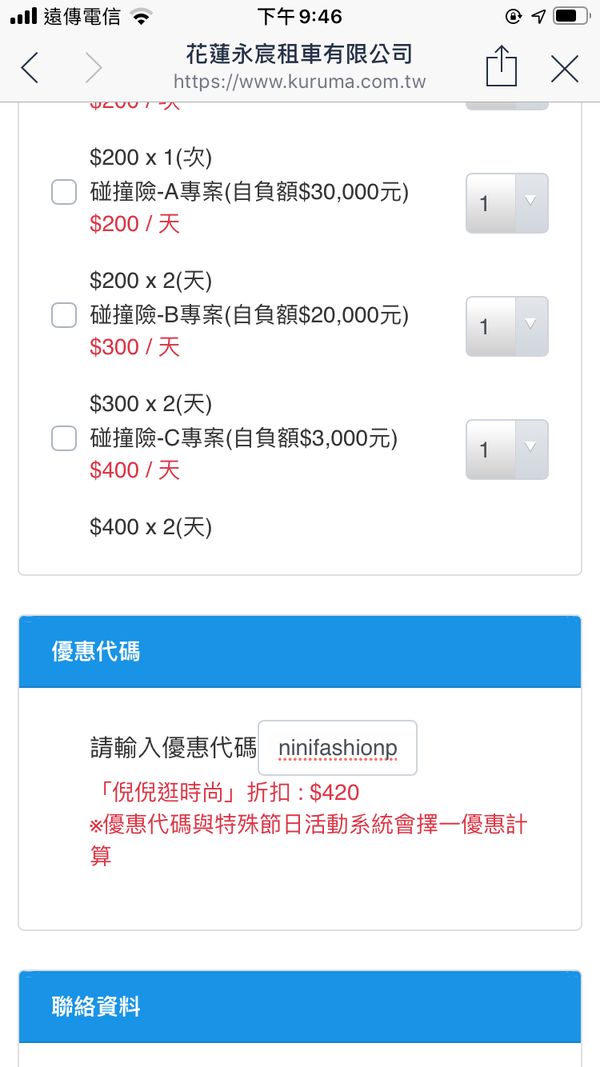Enable the 碰撞險-B專案 checkbox

[64, 316]
